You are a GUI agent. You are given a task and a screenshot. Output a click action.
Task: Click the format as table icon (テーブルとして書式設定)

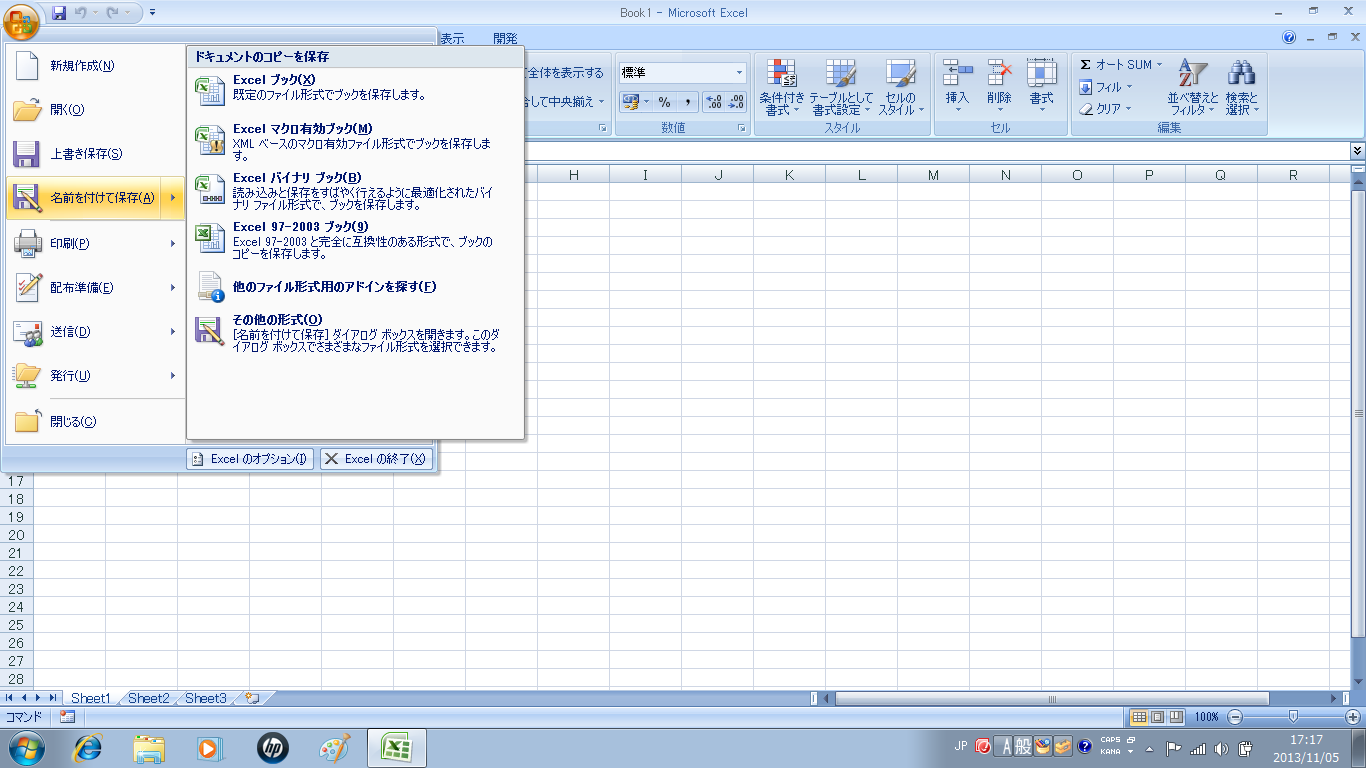coord(840,74)
